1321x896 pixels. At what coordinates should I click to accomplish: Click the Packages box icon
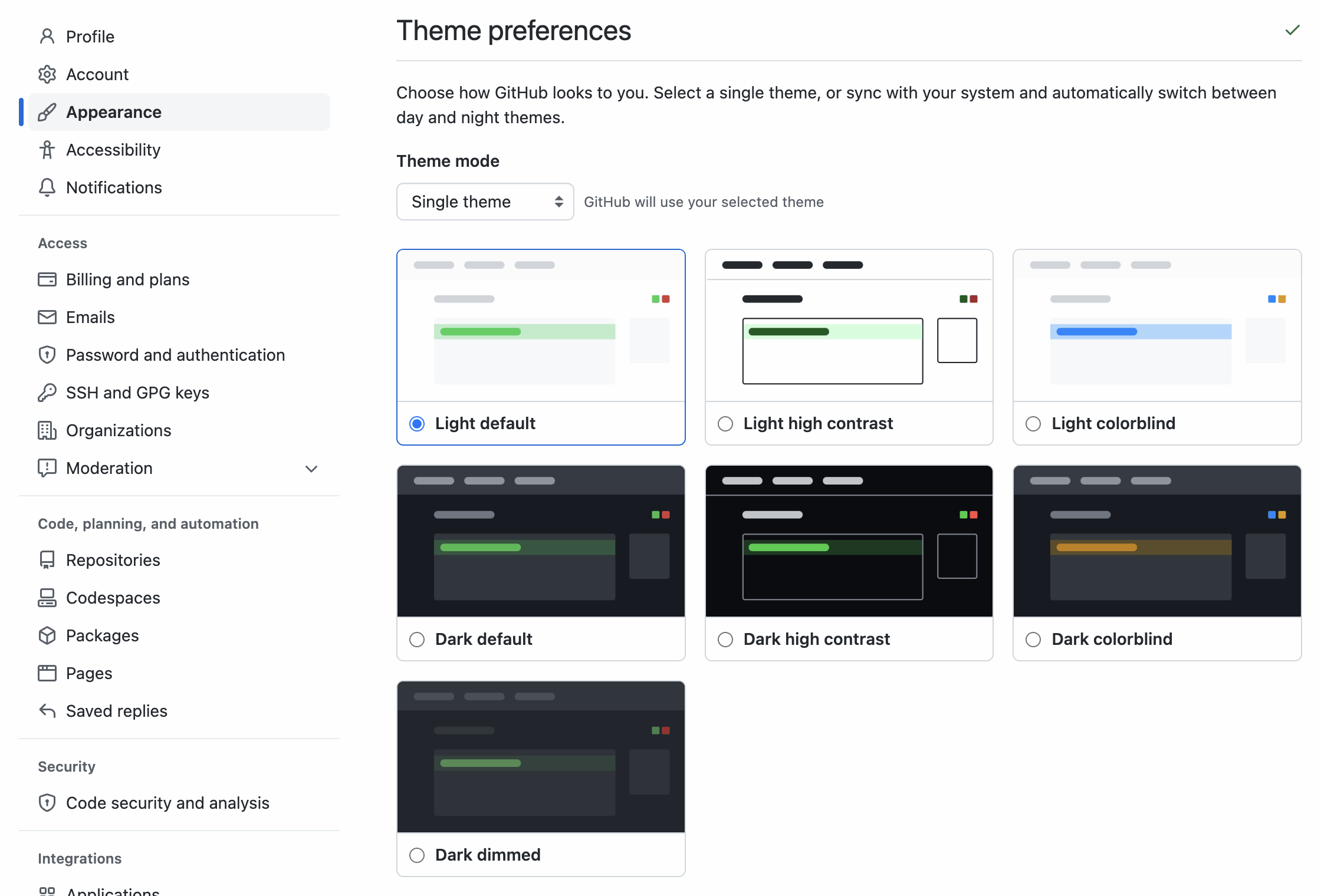47,635
